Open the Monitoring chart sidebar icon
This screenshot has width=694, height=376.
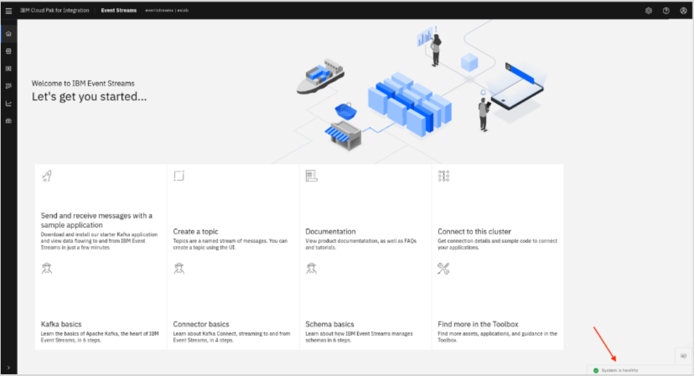pyautogui.click(x=8, y=104)
